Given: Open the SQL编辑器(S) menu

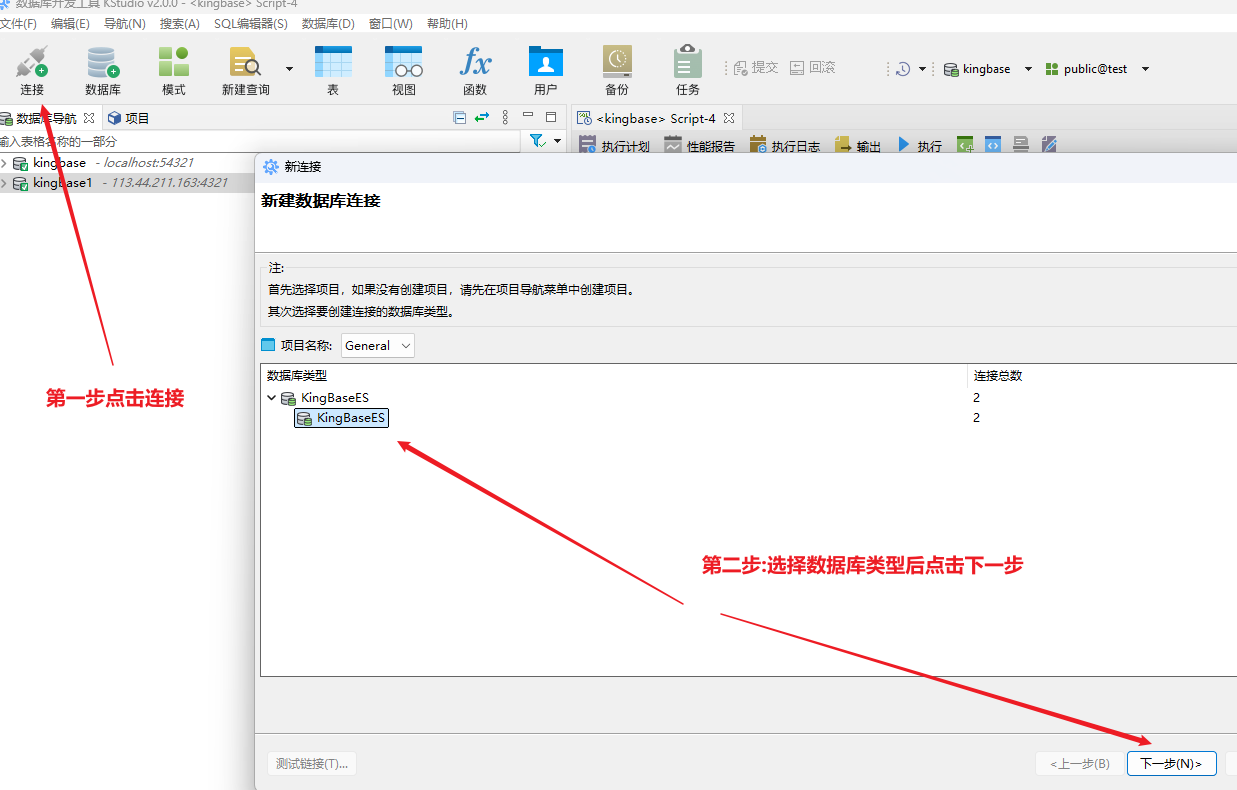Looking at the screenshot, I should pyautogui.click(x=251, y=23).
